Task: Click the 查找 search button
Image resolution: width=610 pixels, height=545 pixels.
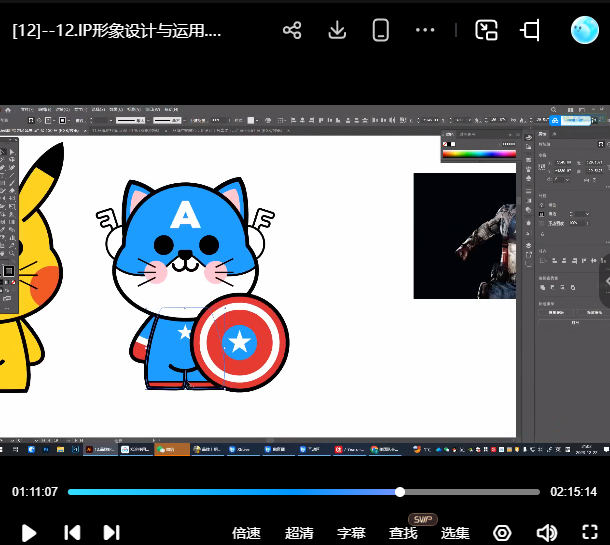Action: (403, 533)
